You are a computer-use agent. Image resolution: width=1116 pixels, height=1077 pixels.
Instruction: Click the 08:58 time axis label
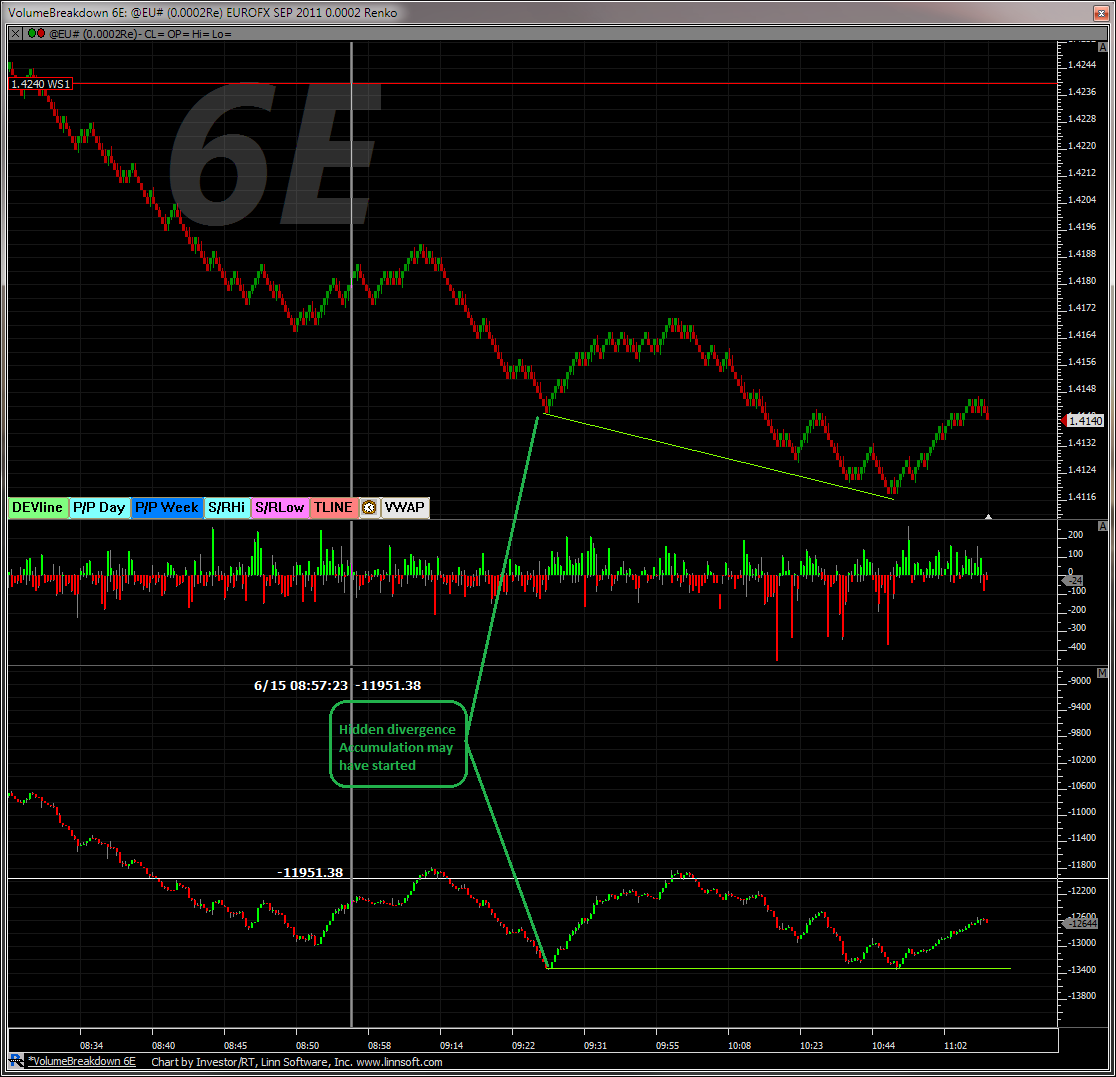coord(379,1046)
